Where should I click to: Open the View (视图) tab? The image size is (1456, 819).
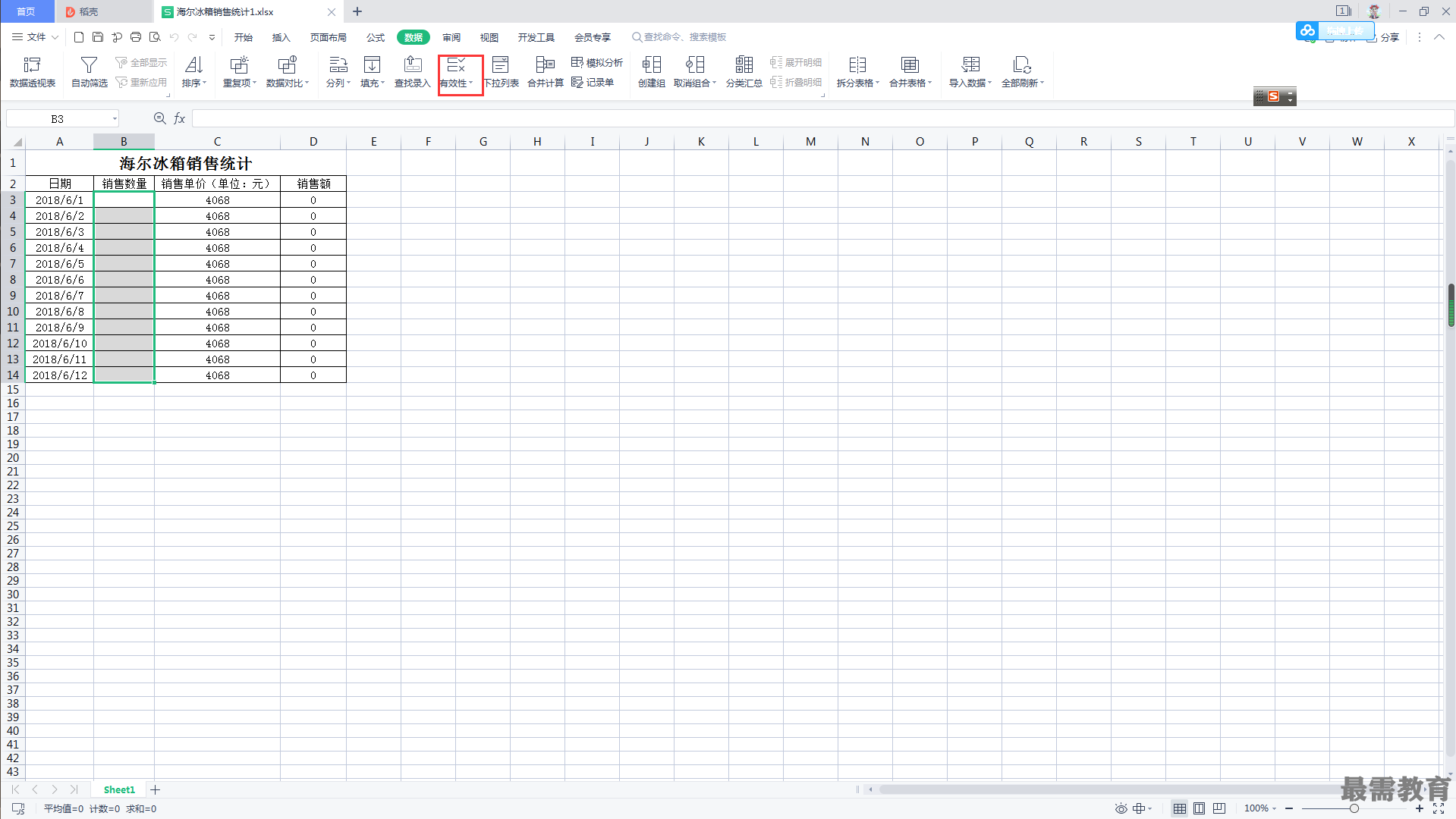point(489,37)
